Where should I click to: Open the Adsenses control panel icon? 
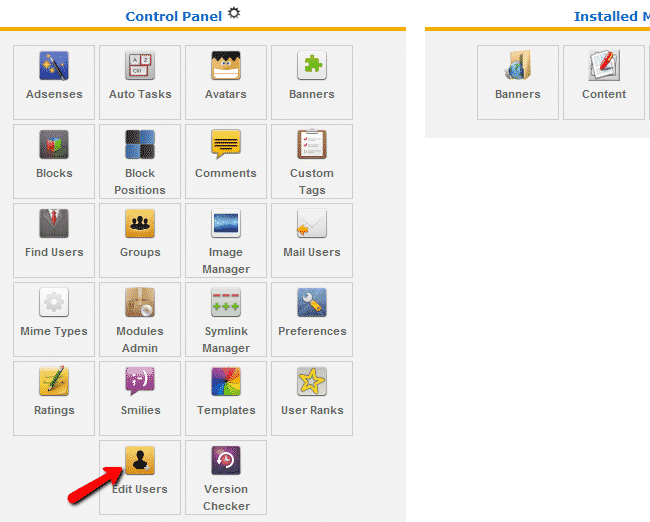[54, 81]
